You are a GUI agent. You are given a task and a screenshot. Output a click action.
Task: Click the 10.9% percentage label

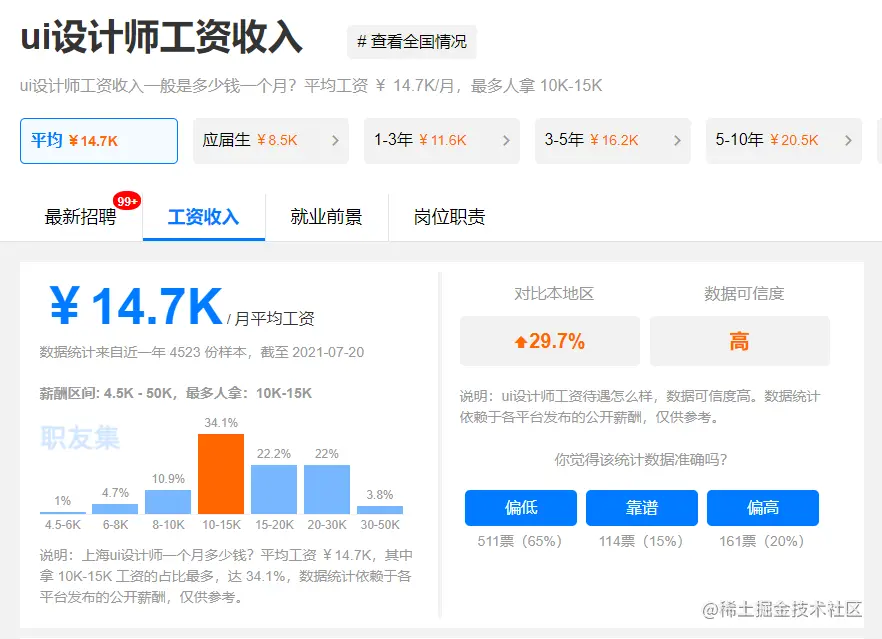[168, 479]
